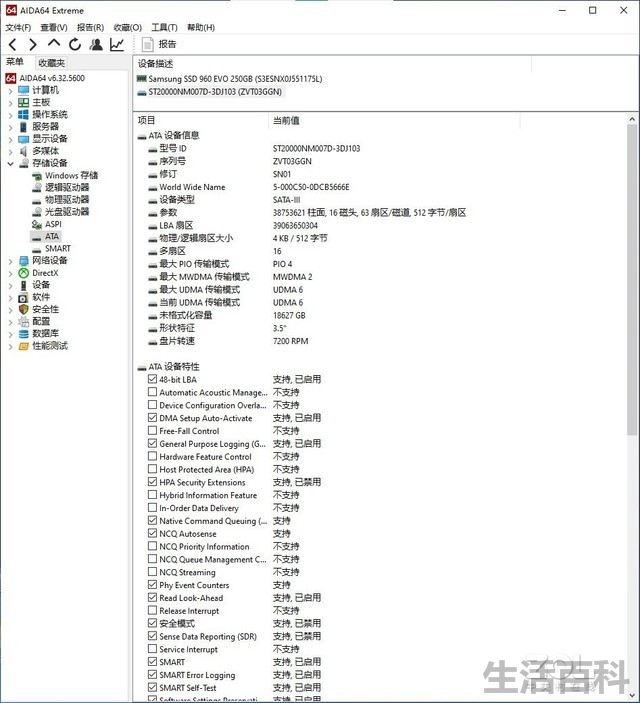Expand the 计算机 tree node arrow
The width and height of the screenshot is (640, 703).
pyautogui.click(x=10, y=91)
